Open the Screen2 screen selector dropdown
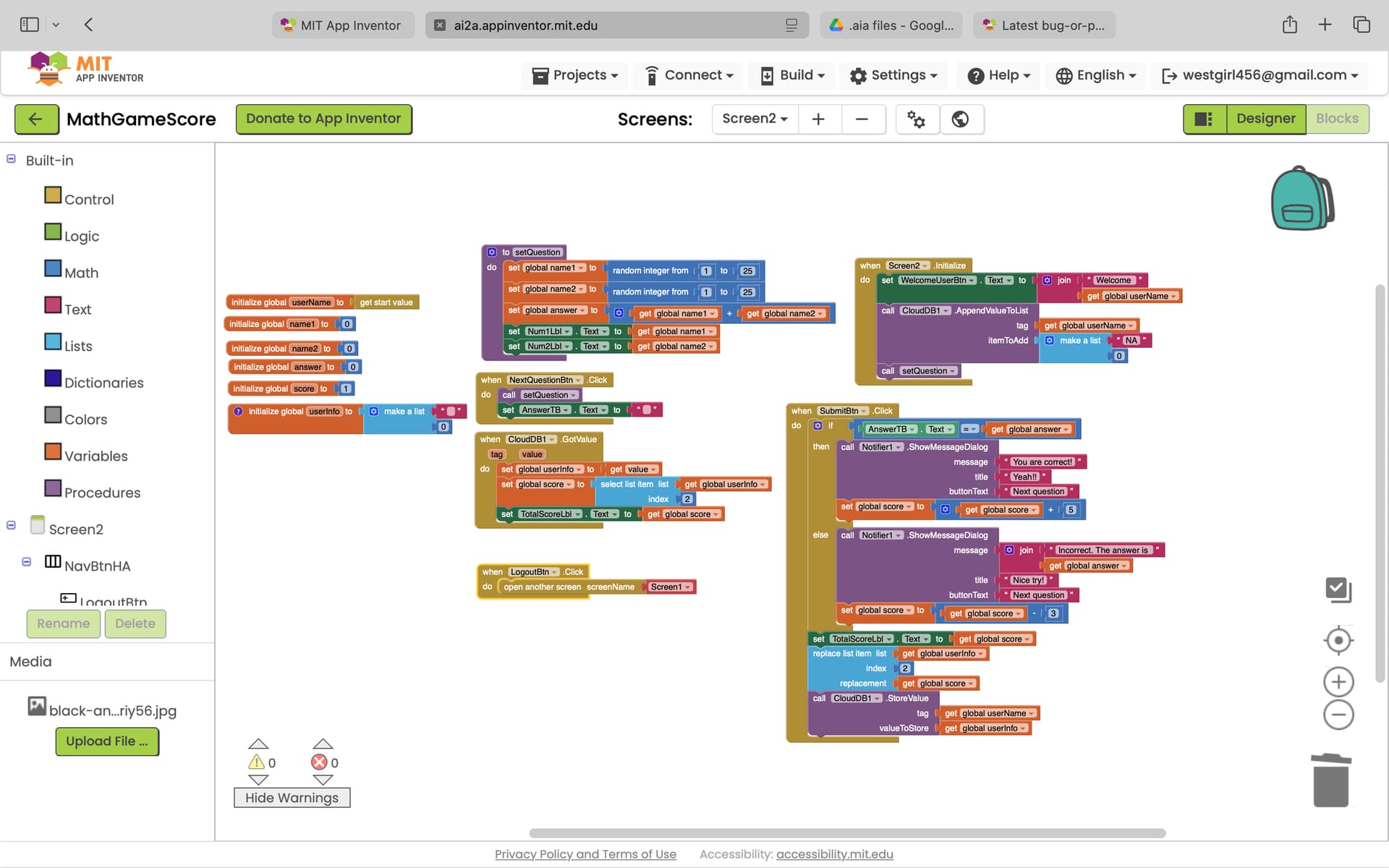Image resolution: width=1389 pixels, height=868 pixels. 755,119
